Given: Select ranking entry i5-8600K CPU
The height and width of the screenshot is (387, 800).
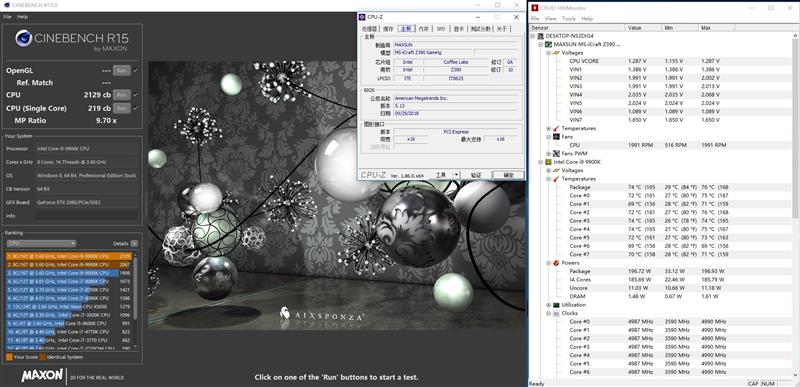Looking at the screenshot, I should (x=69, y=323).
